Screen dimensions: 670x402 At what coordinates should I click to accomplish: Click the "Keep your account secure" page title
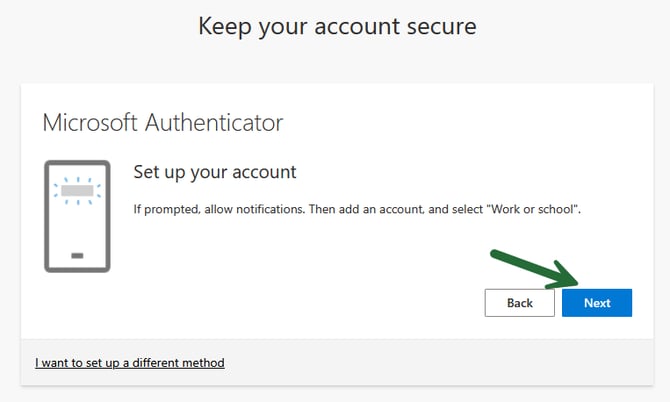337,26
